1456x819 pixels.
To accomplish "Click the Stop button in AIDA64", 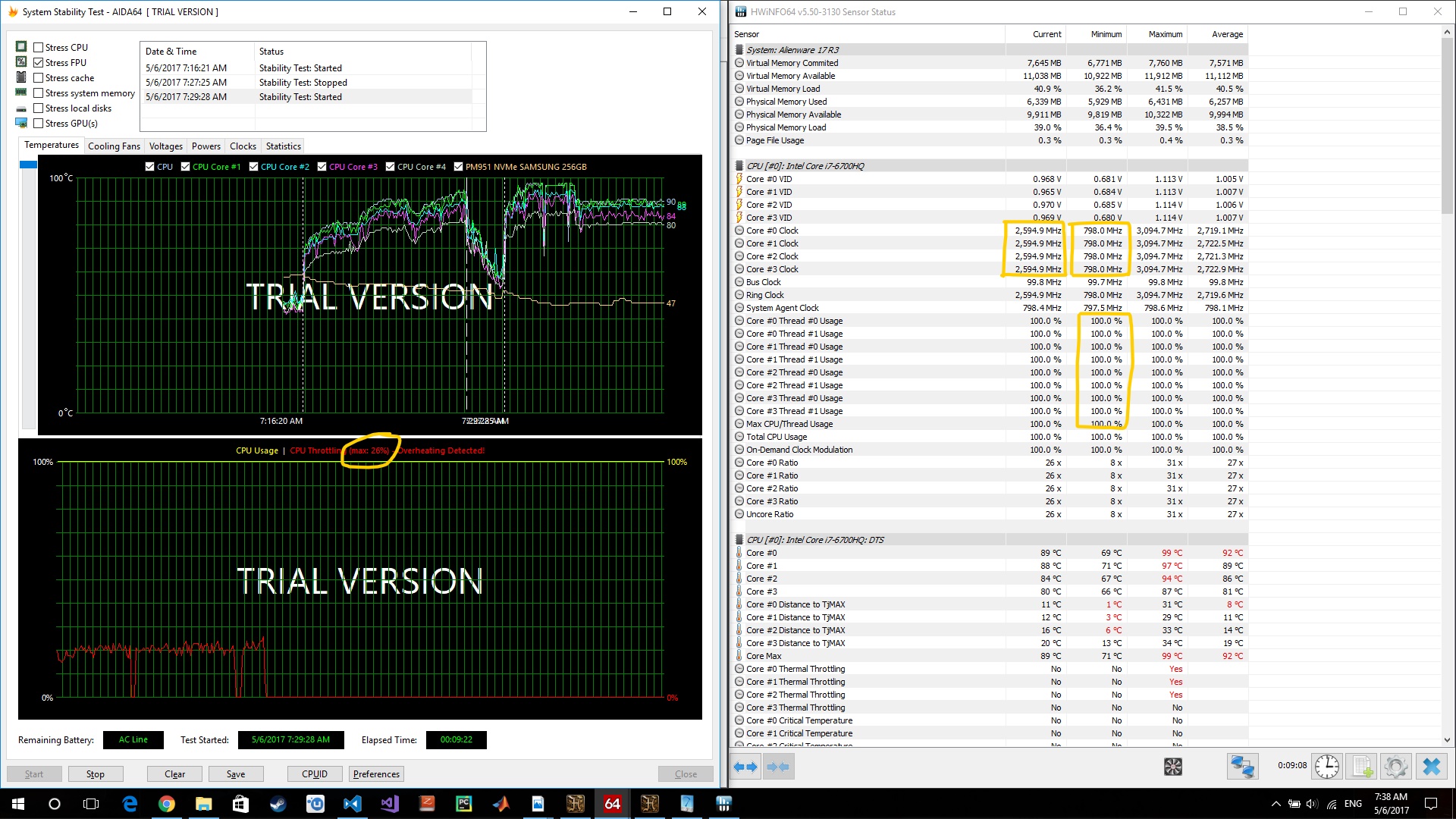I will pyautogui.click(x=96, y=774).
